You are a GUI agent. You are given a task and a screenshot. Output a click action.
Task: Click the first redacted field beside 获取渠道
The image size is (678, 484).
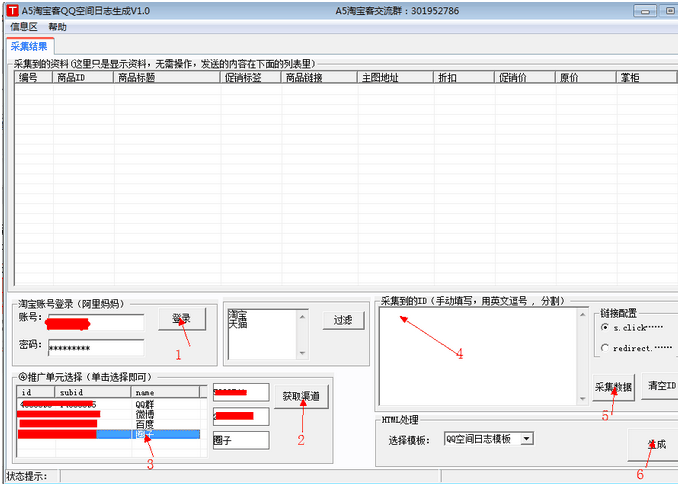point(241,392)
